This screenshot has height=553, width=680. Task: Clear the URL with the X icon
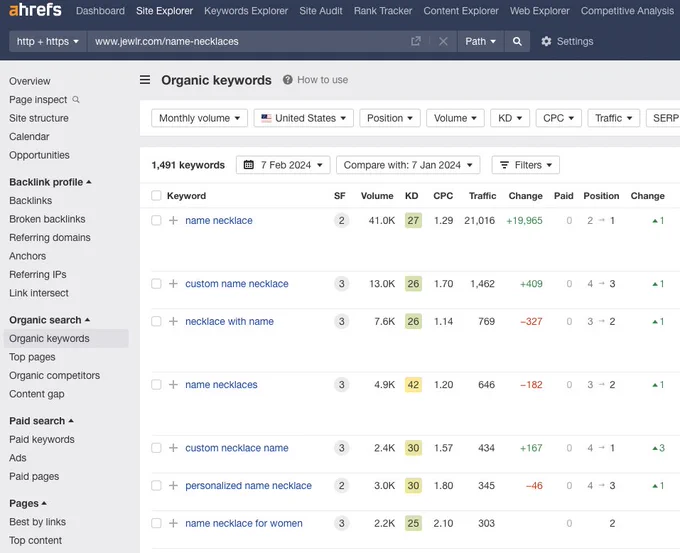coord(443,41)
